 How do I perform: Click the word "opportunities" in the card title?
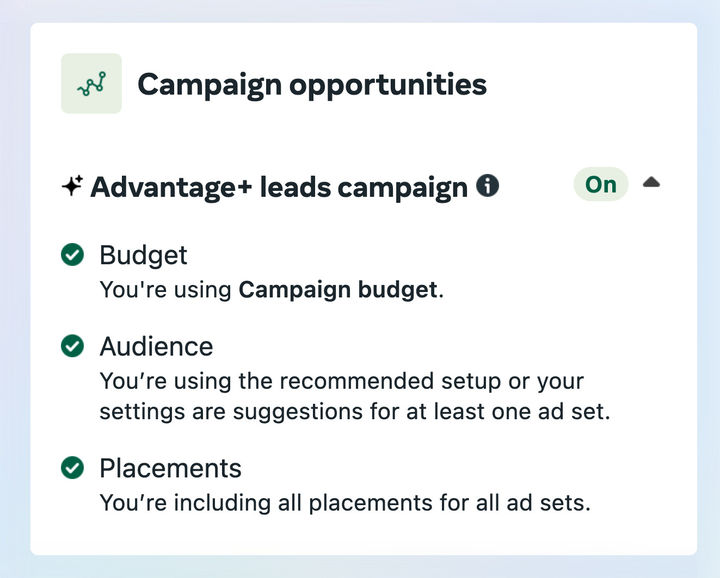point(387,84)
